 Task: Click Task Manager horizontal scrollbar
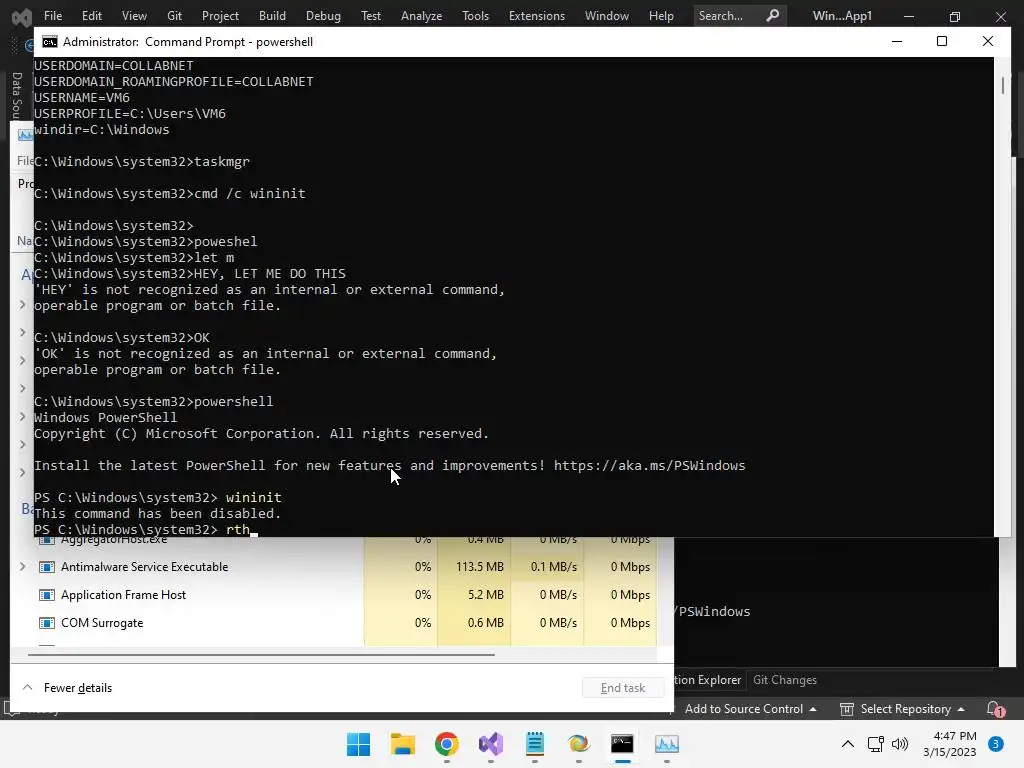(x=261, y=654)
